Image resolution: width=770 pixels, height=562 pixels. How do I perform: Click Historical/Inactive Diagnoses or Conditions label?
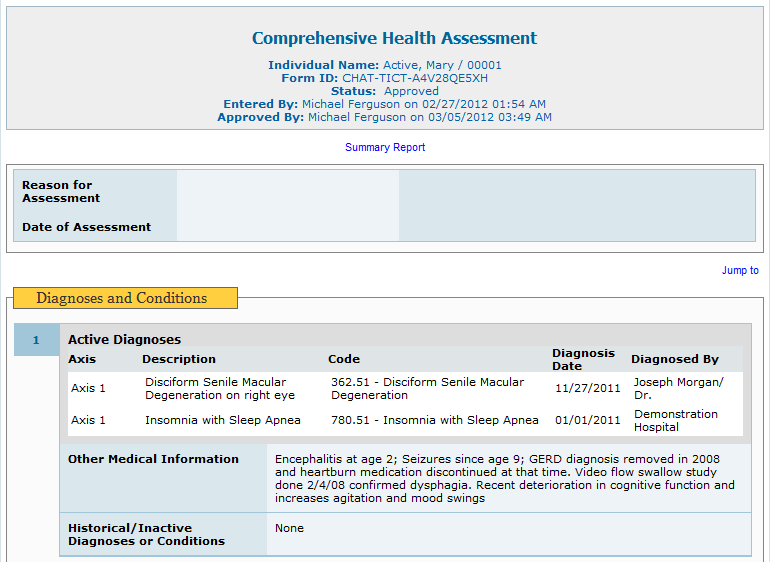(x=146, y=534)
